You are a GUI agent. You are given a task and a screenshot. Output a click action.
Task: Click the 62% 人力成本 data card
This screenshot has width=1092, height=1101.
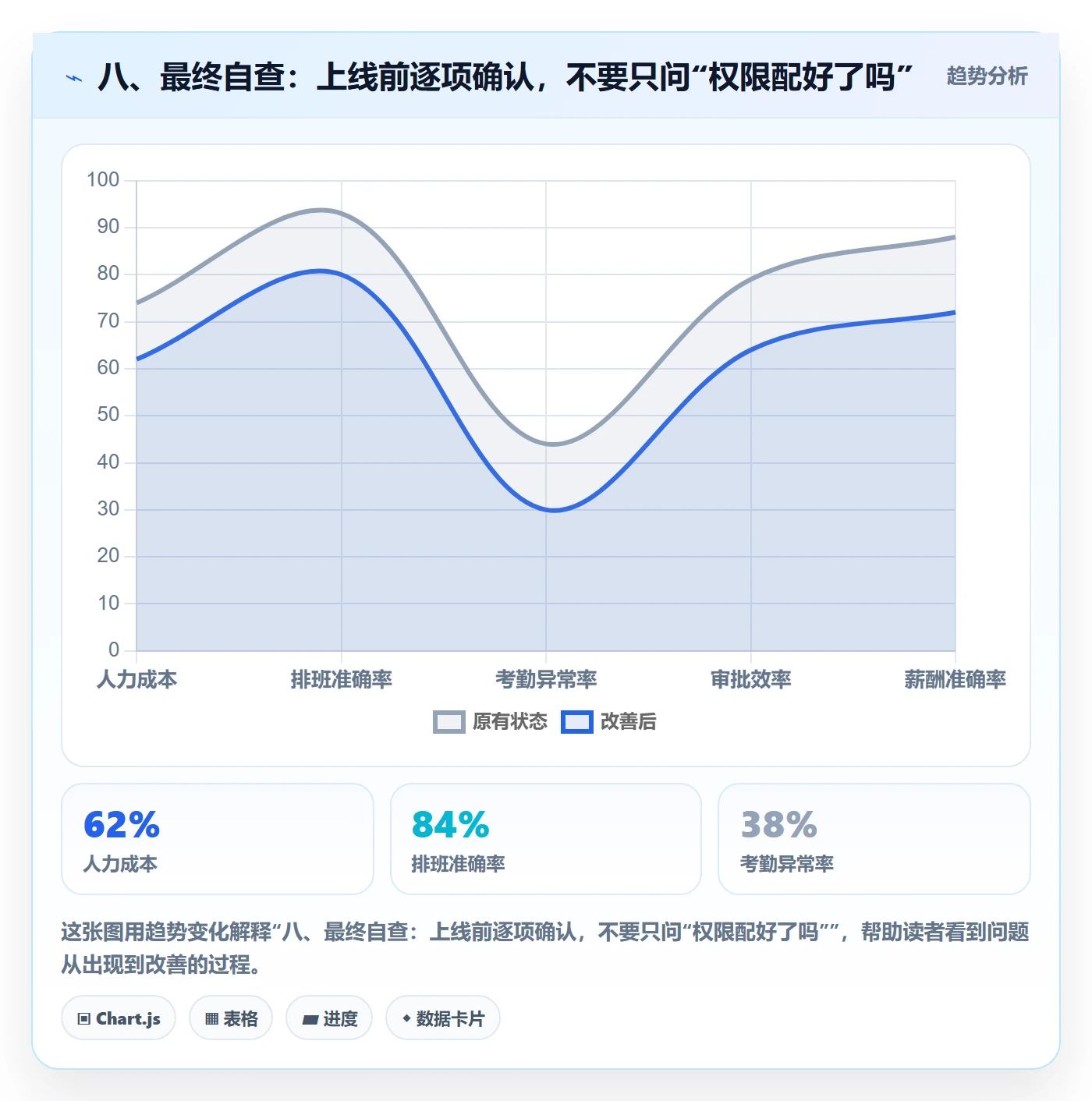tap(218, 839)
